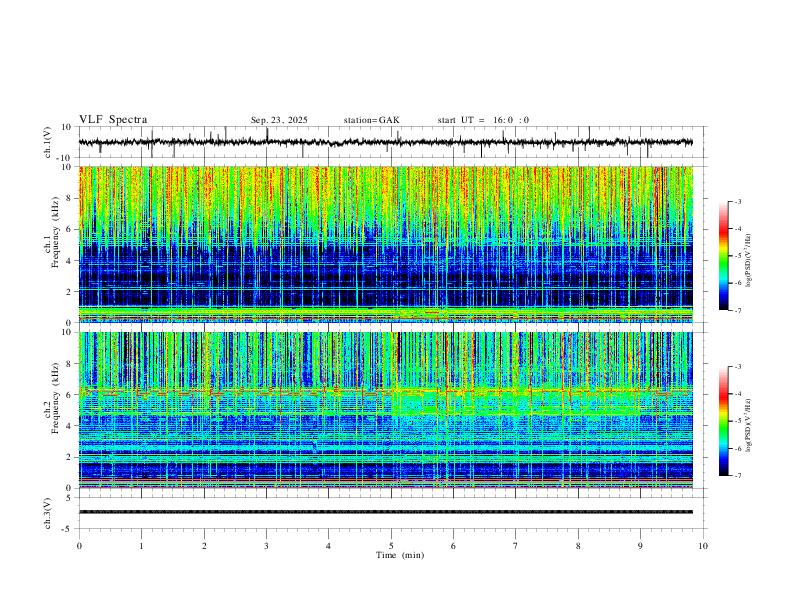This screenshot has width=792, height=612.
Task: Click the upper PSD color scale bar
Action: pyautogui.click(x=723, y=256)
